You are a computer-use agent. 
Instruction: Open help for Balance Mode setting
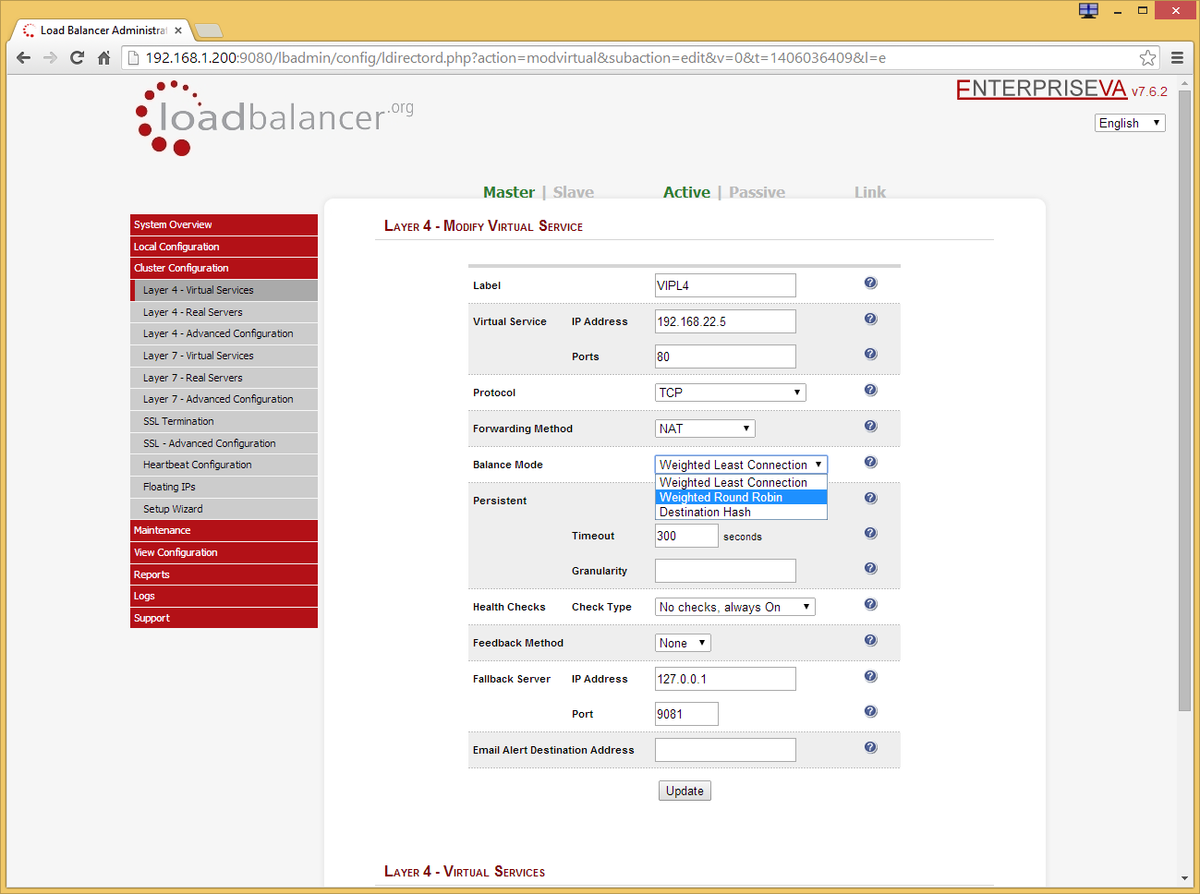tap(870, 461)
